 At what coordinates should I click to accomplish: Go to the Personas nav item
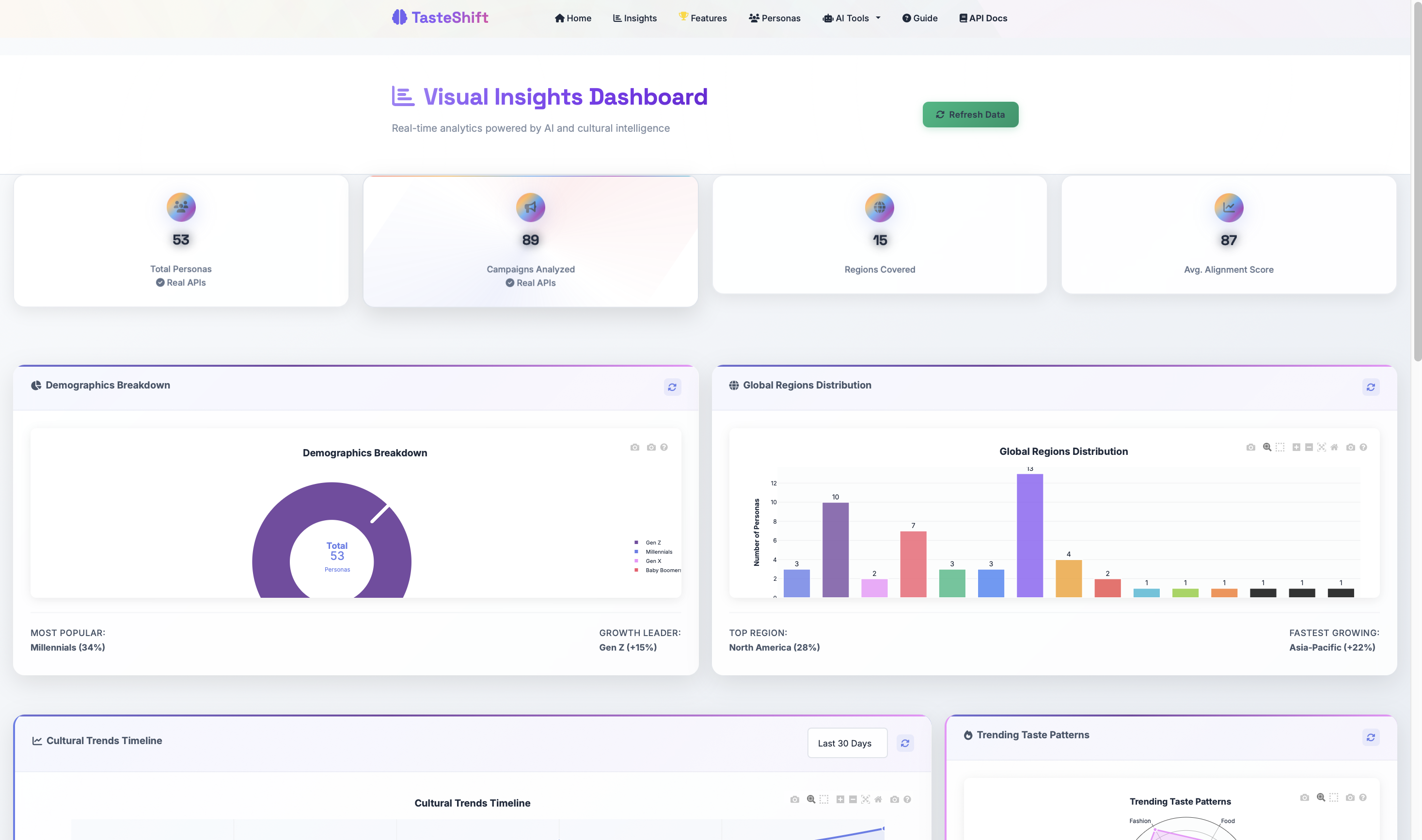[774, 18]
